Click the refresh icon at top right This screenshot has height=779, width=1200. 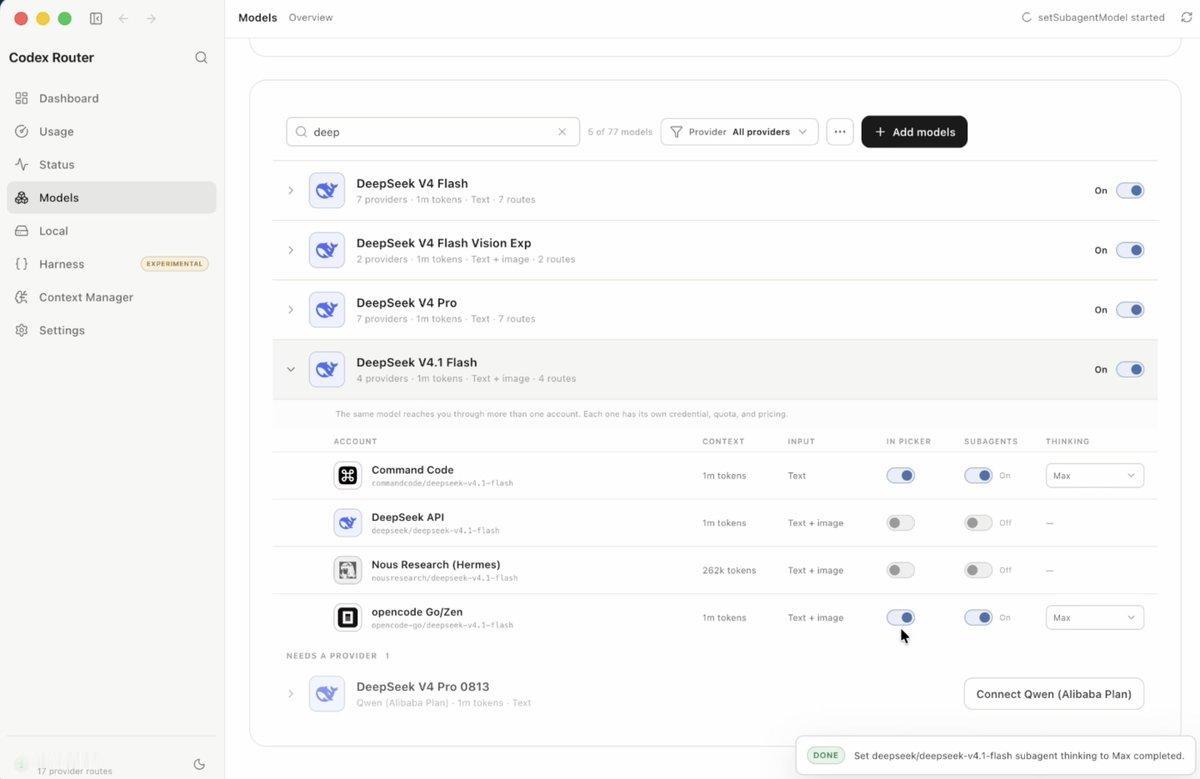coord(1186,18)
